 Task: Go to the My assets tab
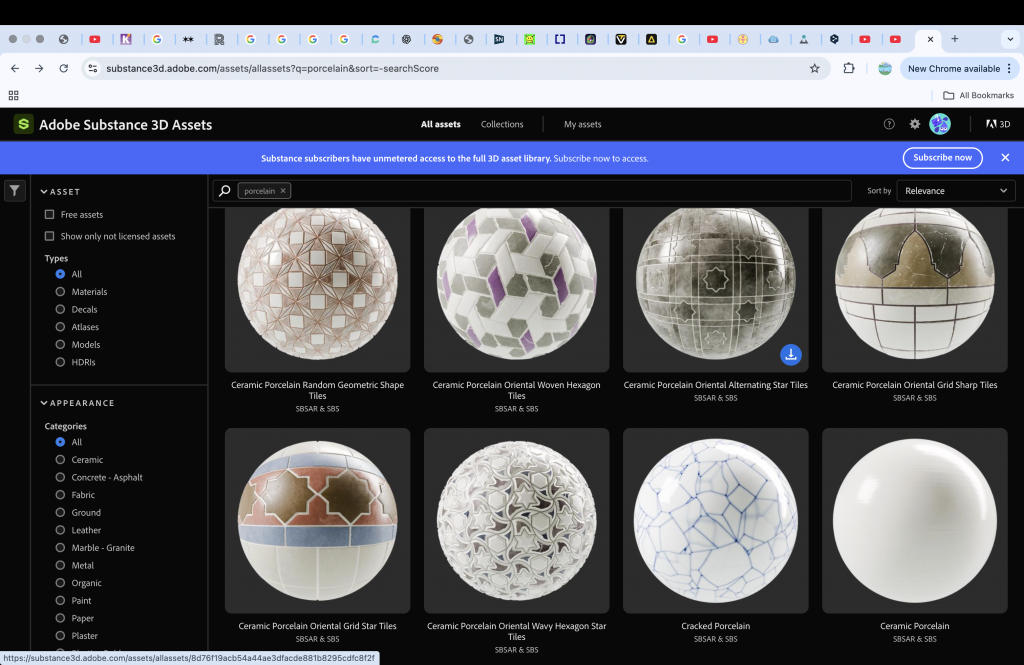(x=583, y=125)
